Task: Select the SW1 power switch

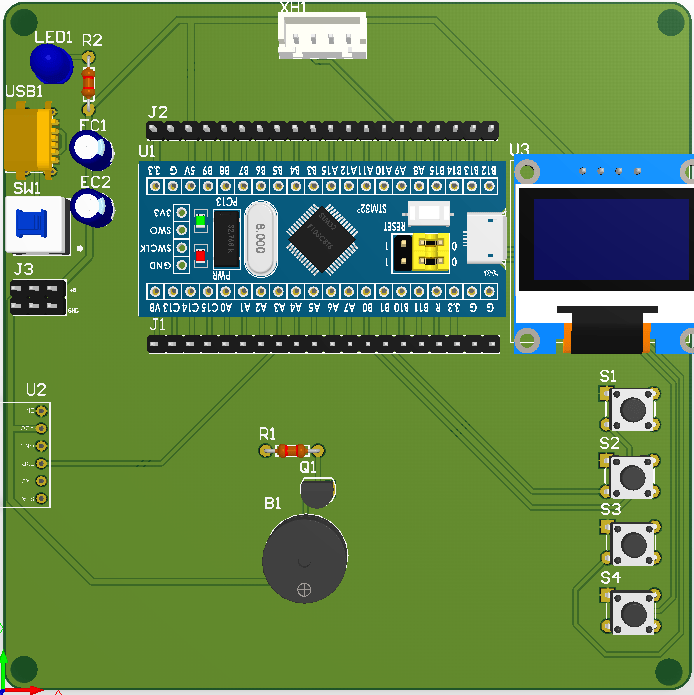Action: (x=37, y=225)
